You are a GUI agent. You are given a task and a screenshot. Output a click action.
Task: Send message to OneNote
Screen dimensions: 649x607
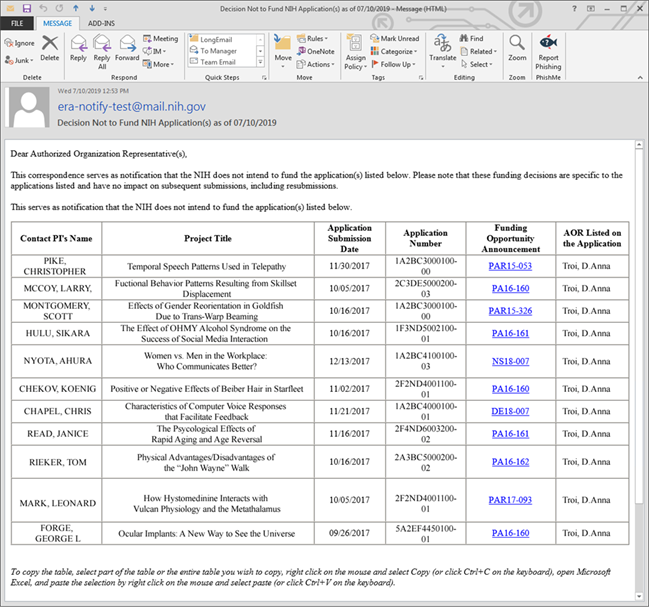[316, 51]
